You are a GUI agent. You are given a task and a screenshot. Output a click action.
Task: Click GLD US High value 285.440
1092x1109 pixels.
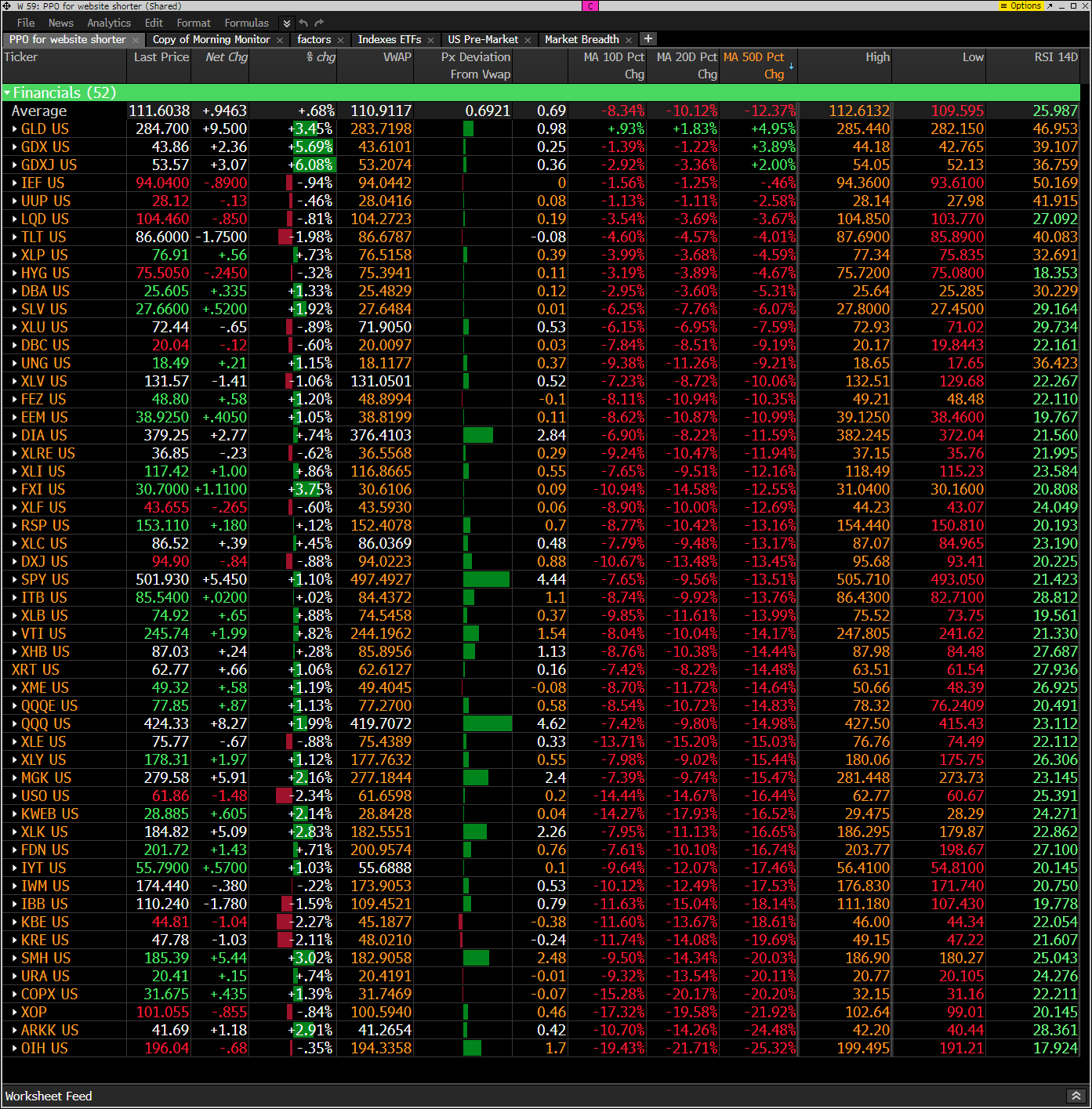tap(863, 129)
